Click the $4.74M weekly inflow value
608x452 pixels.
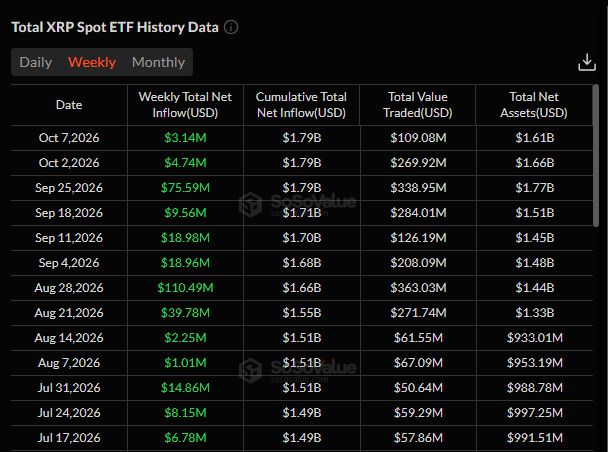pos(185,162)
